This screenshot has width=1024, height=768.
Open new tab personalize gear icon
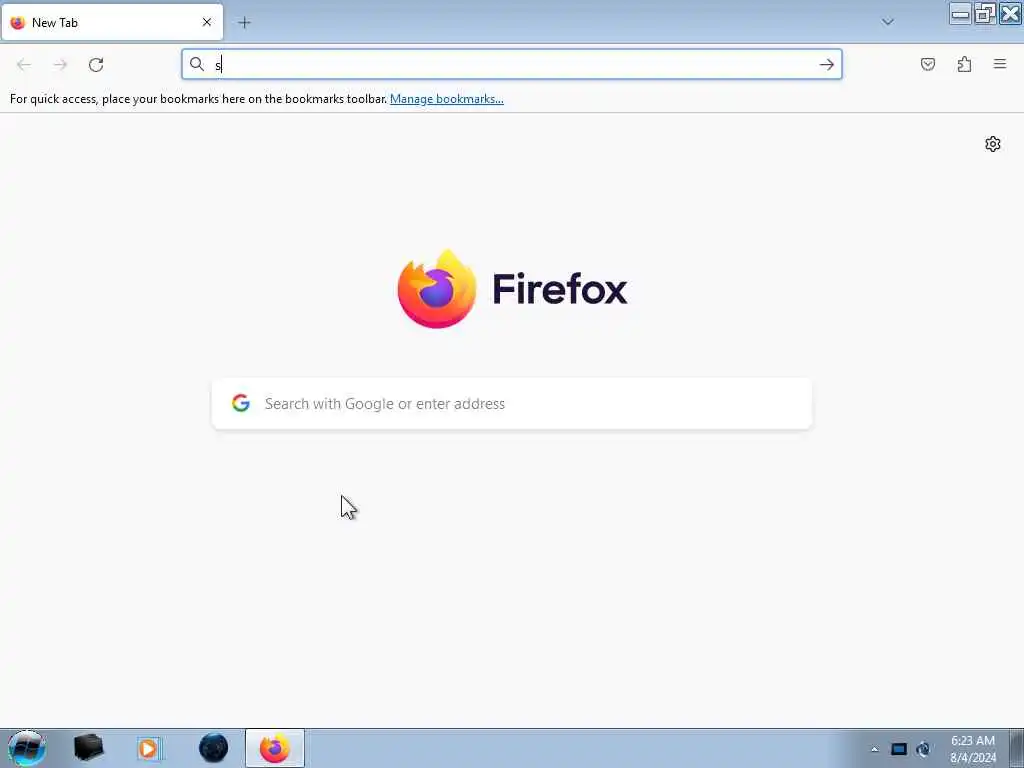pos(993,144)
